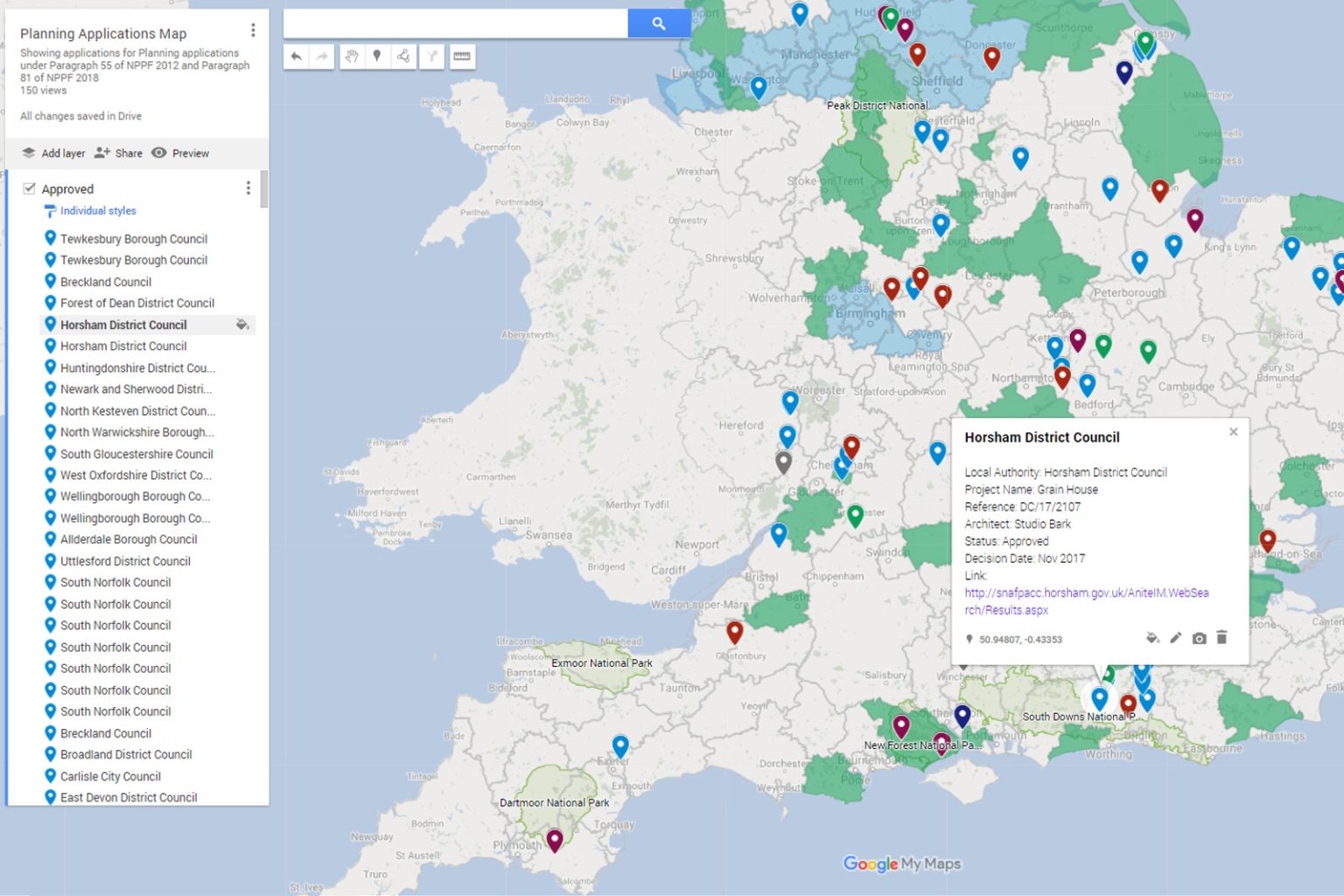
Task: Click the blue search button
Action: [x=659, y=24]
